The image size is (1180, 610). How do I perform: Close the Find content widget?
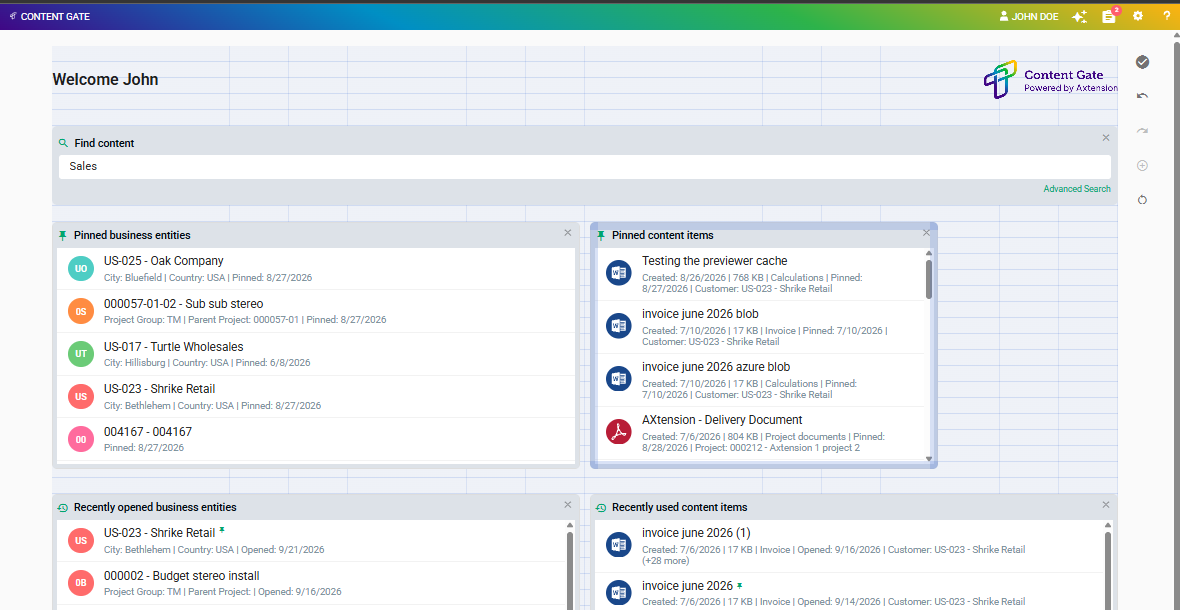1105,138
